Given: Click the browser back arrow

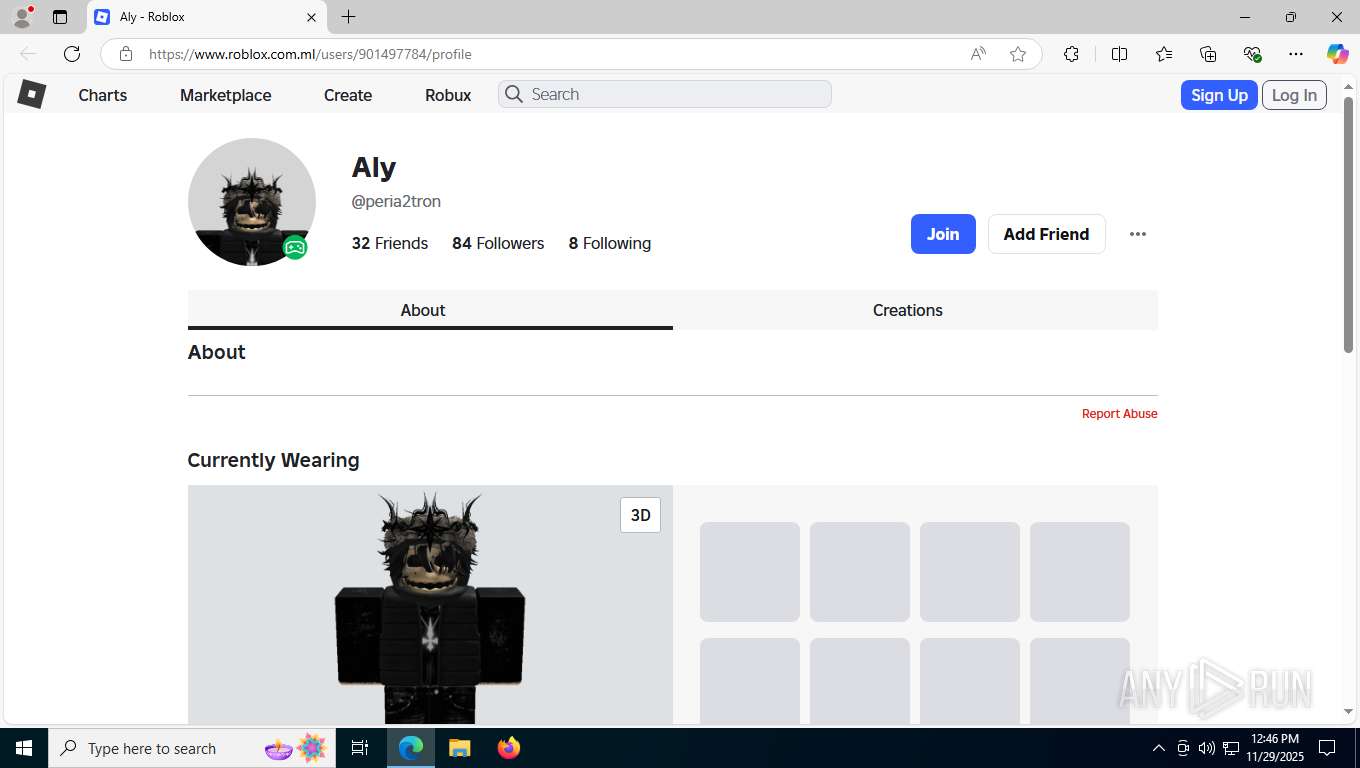Looking at the screenshot, I should 28,54.
